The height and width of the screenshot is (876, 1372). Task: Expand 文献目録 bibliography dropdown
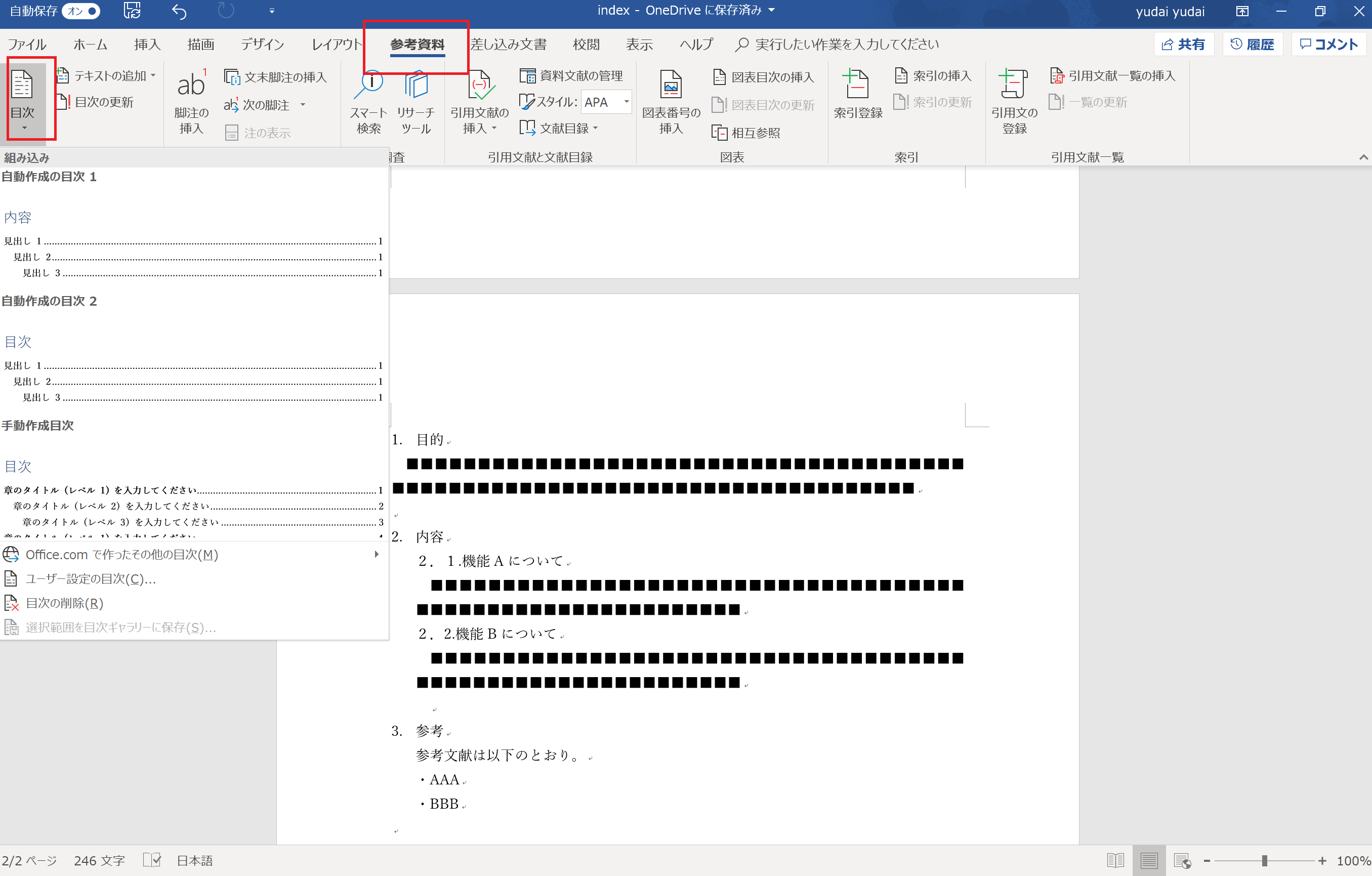595,128
